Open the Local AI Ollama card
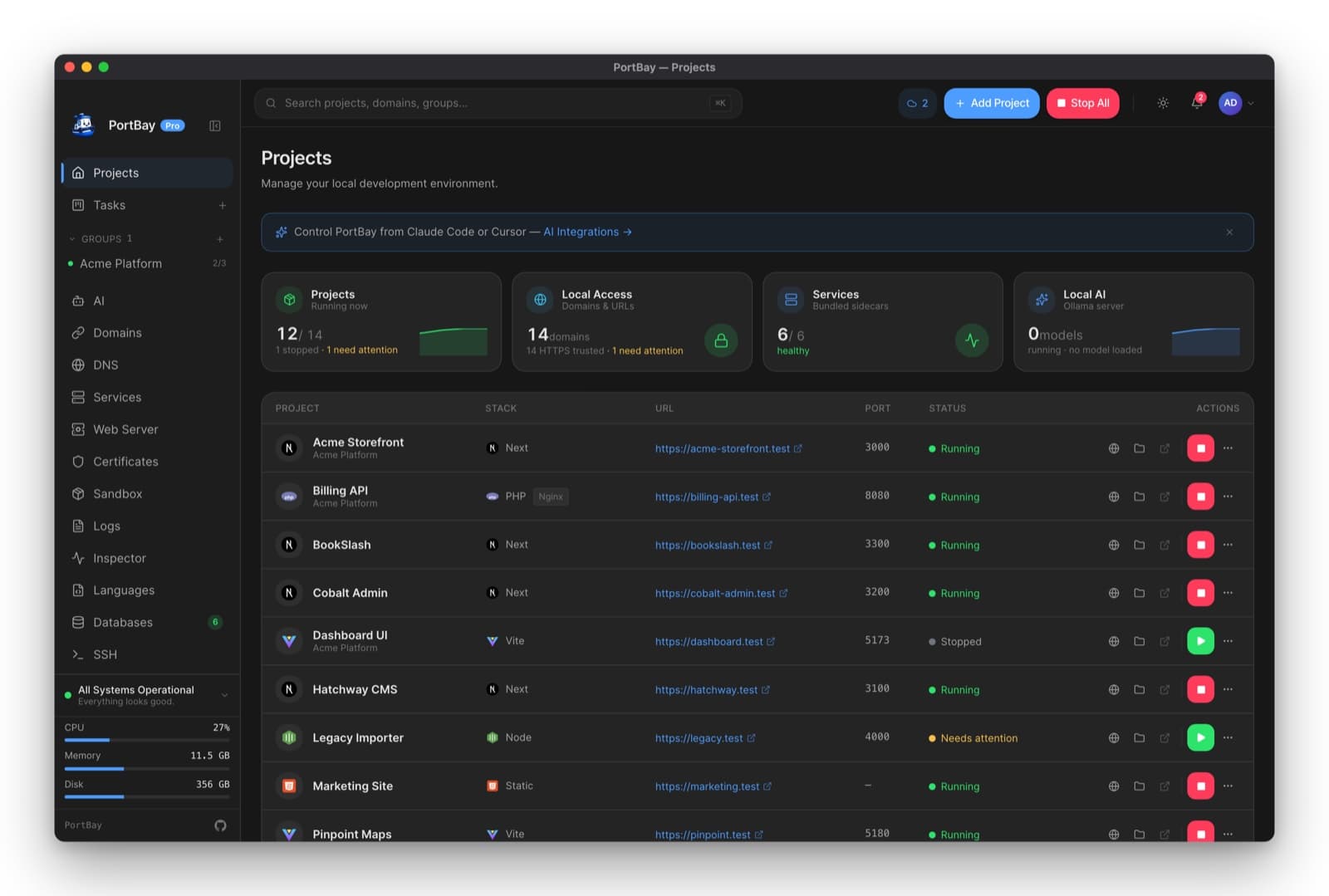The image size is (1329, 896). click(x=1134, y=322)
